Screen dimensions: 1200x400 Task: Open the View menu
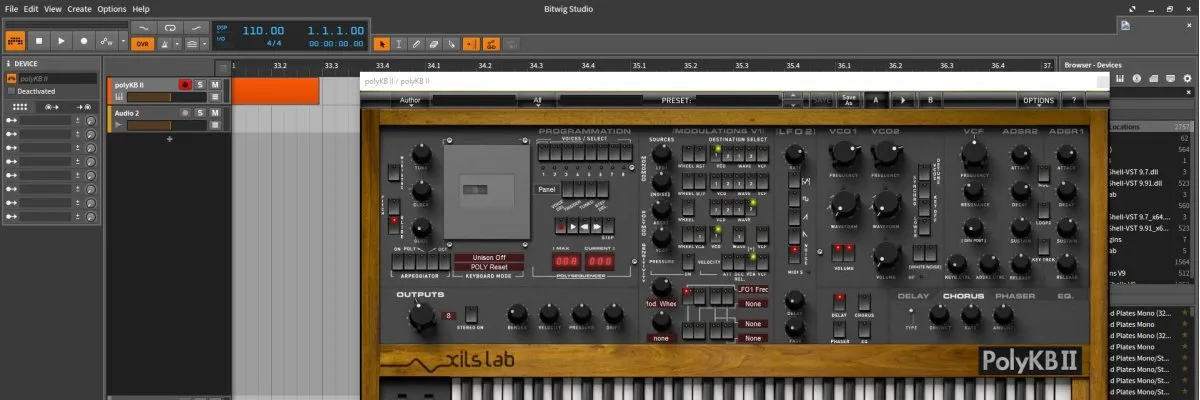coord(52,8)
